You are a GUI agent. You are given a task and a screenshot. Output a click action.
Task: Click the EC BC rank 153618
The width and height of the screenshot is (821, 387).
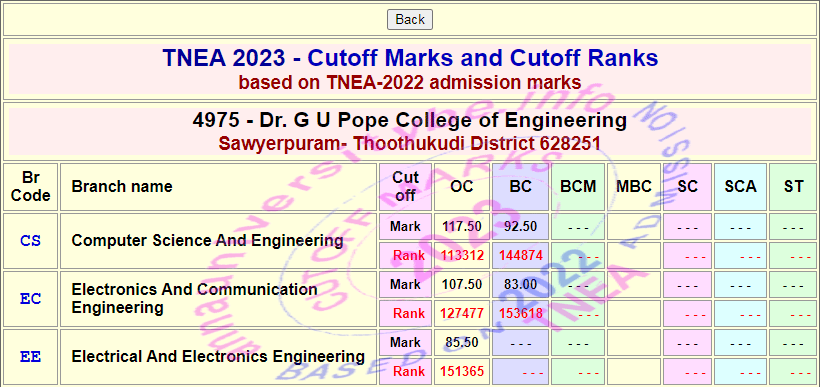pyautogui.click(x=521, y=314)
